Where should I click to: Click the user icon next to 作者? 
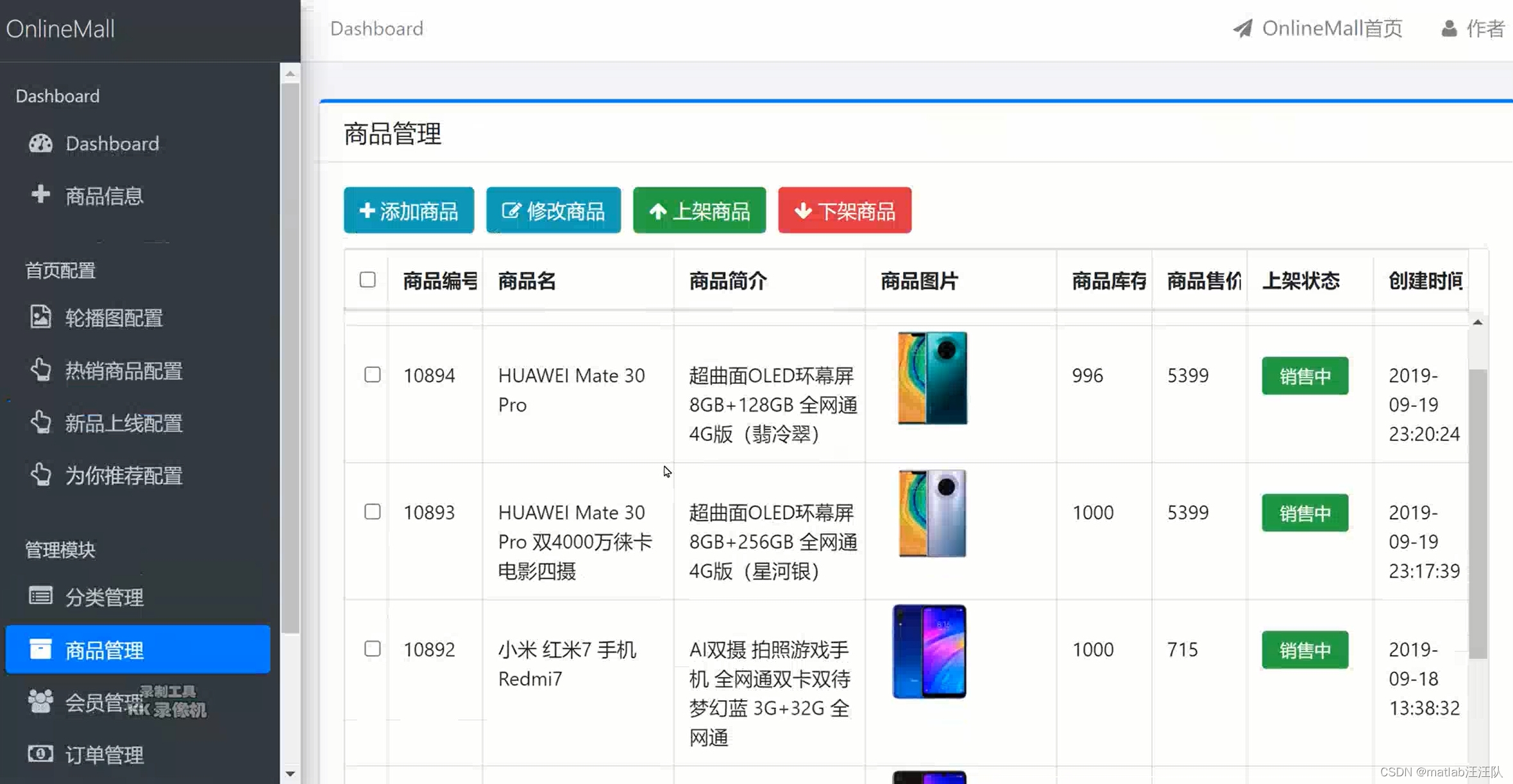tap(1449, 29)
